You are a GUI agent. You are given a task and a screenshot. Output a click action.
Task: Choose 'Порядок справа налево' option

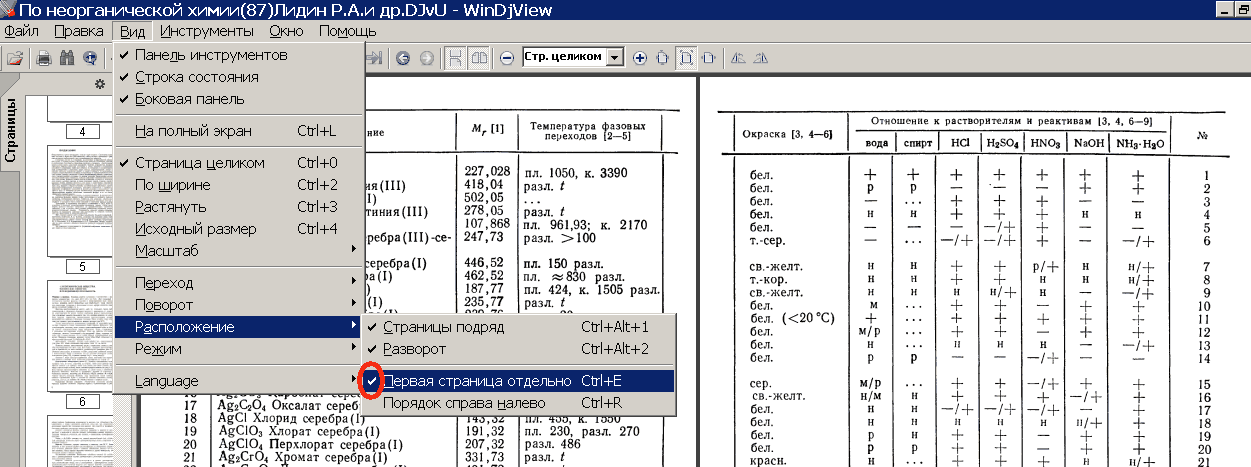pyautogui.click(x=463, y=403)
